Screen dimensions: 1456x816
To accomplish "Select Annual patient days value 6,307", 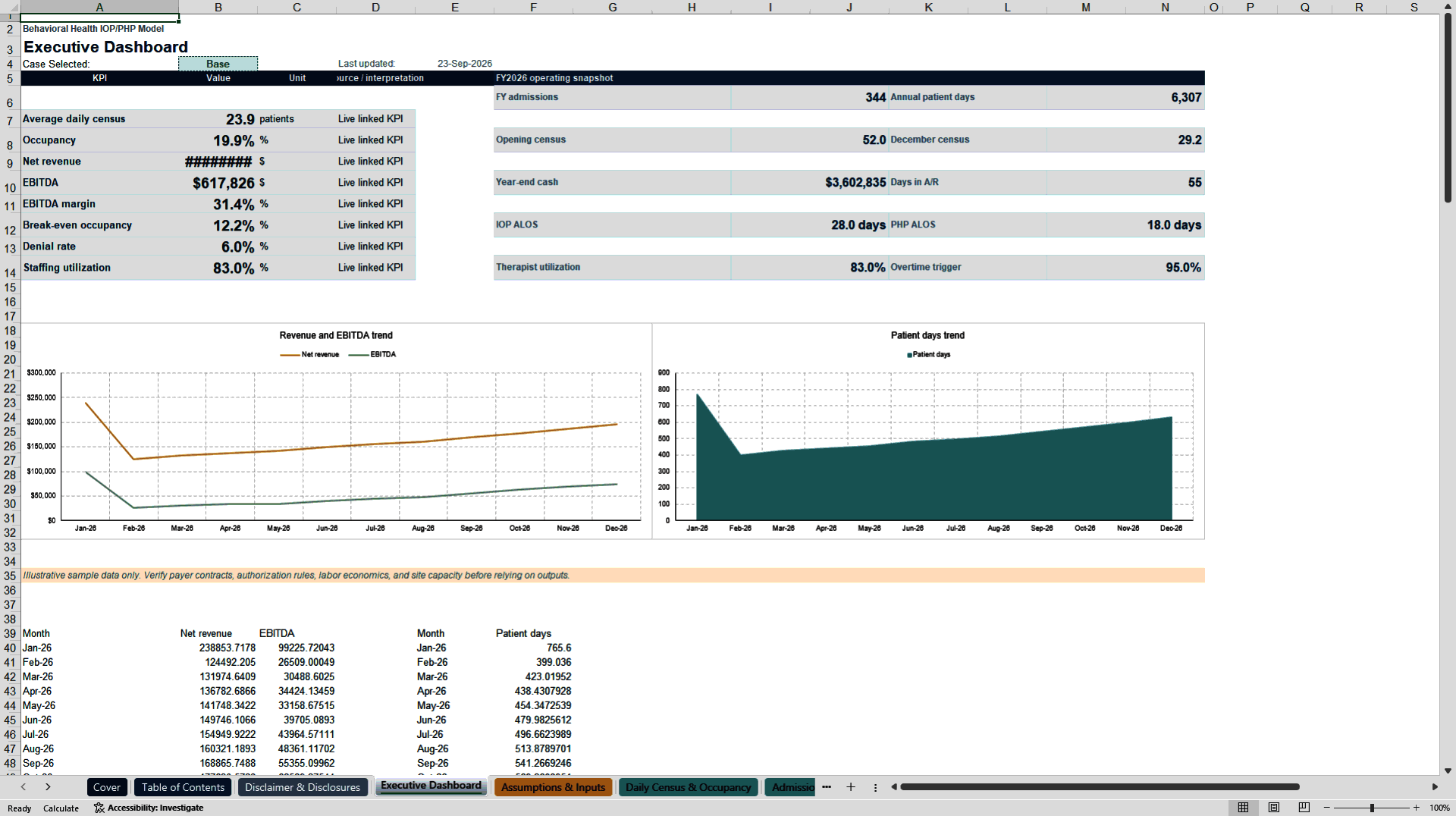I will pyautogui.click(x=1125, y=97).
